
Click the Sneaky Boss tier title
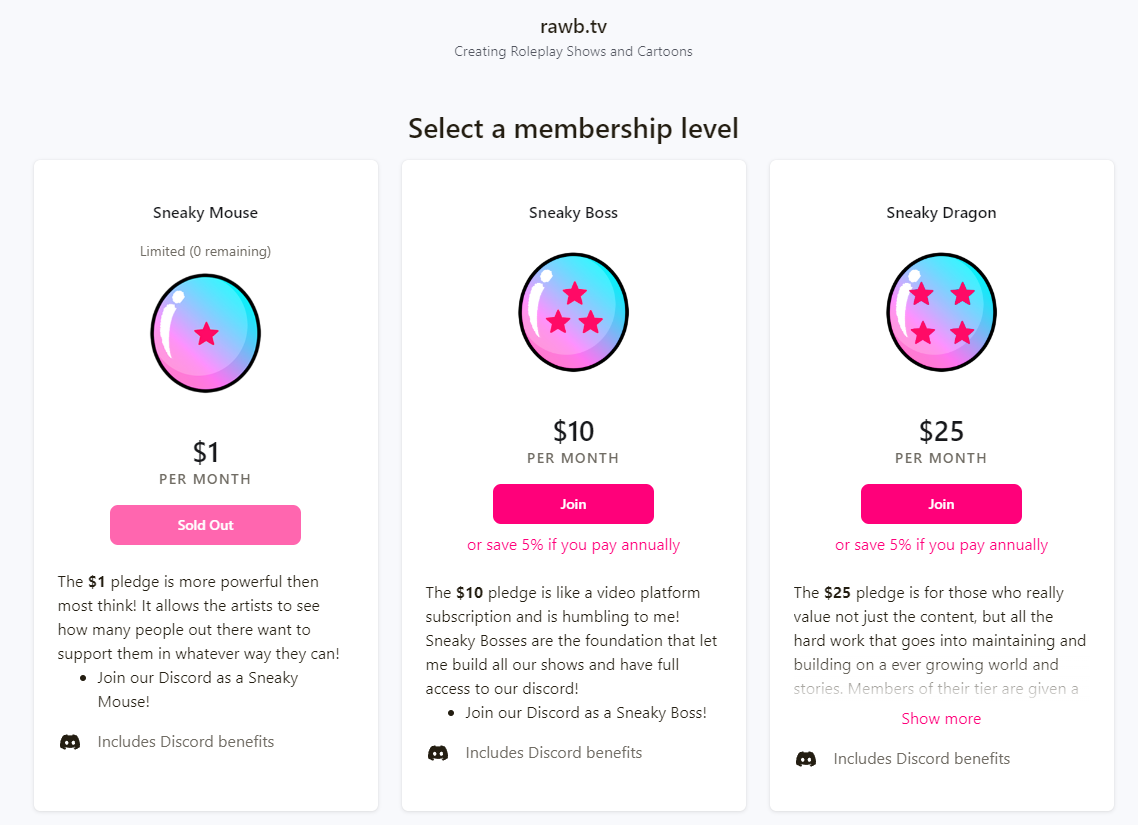[x=573, y=213]
